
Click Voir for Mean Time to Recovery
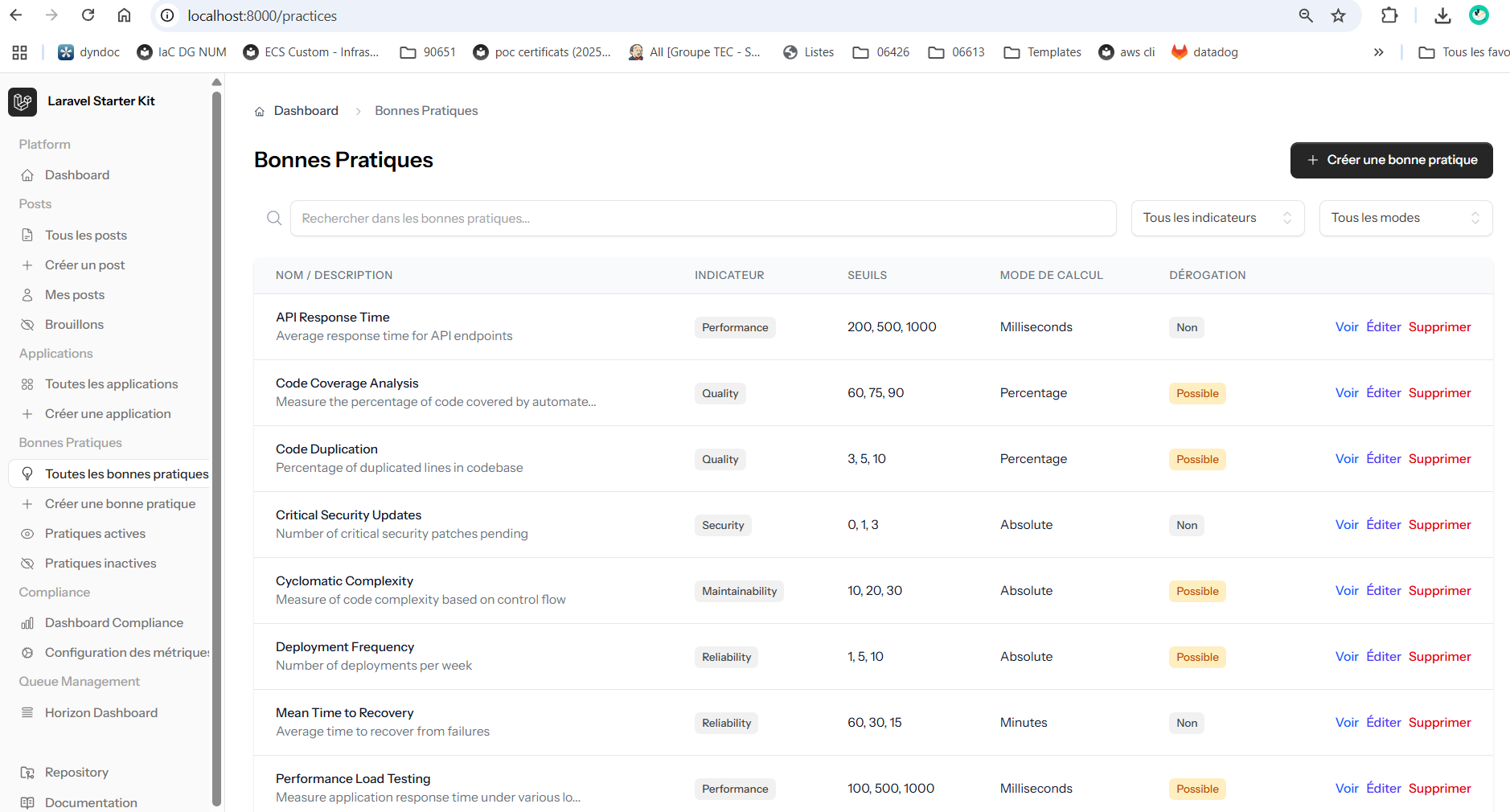1347,722
